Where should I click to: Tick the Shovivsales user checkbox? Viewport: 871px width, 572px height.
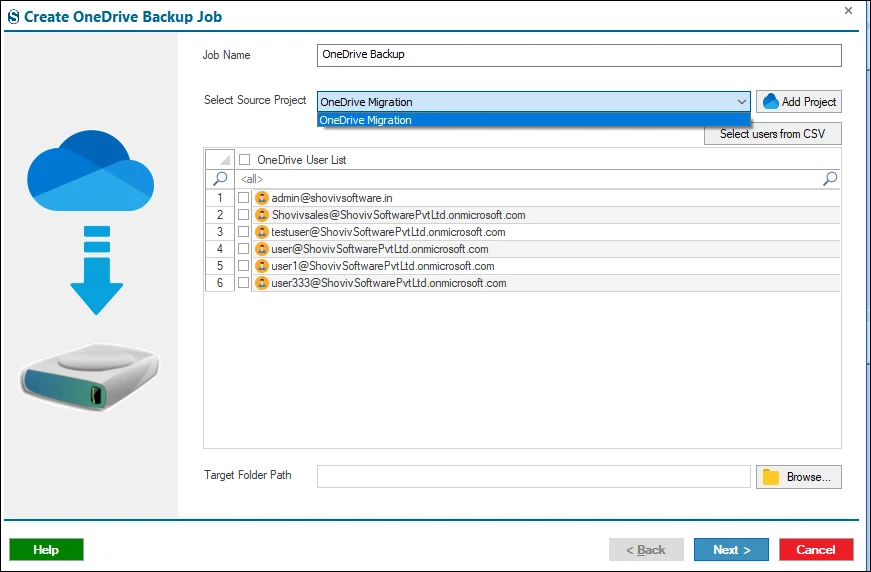click(x=243, y=215)
